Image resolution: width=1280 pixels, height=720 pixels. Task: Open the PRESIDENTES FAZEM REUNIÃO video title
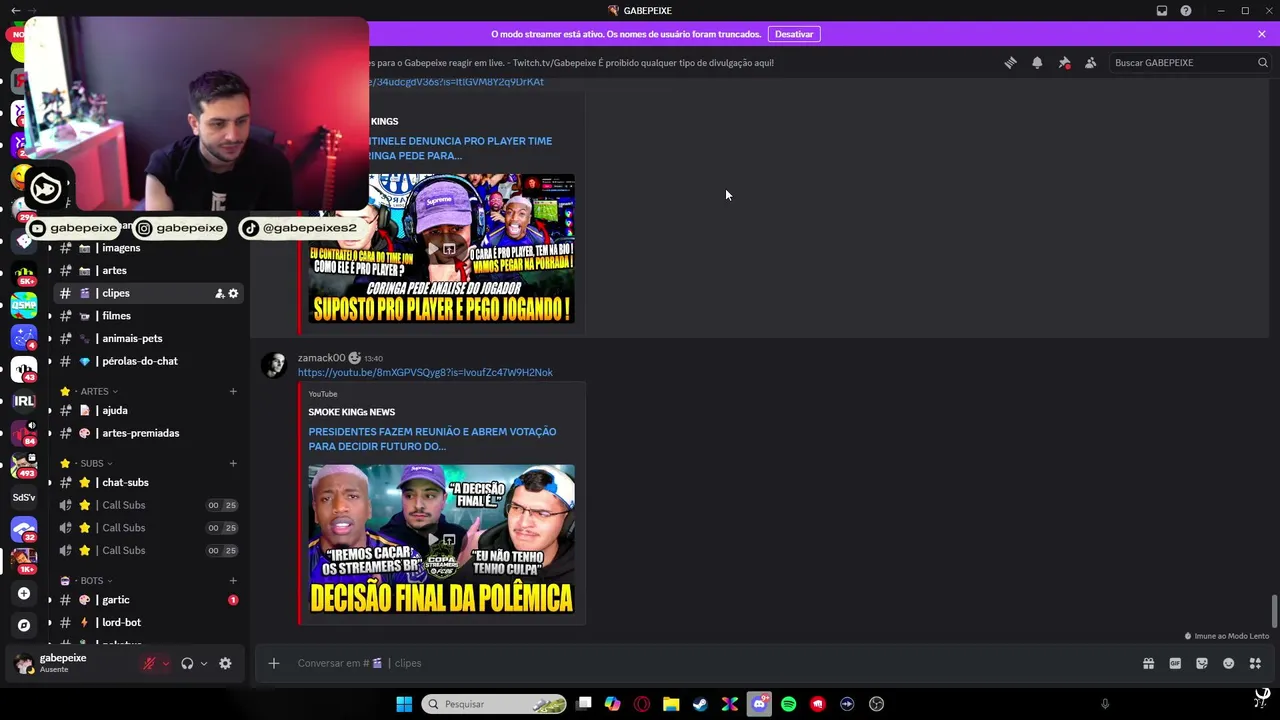tap(432, 439)
